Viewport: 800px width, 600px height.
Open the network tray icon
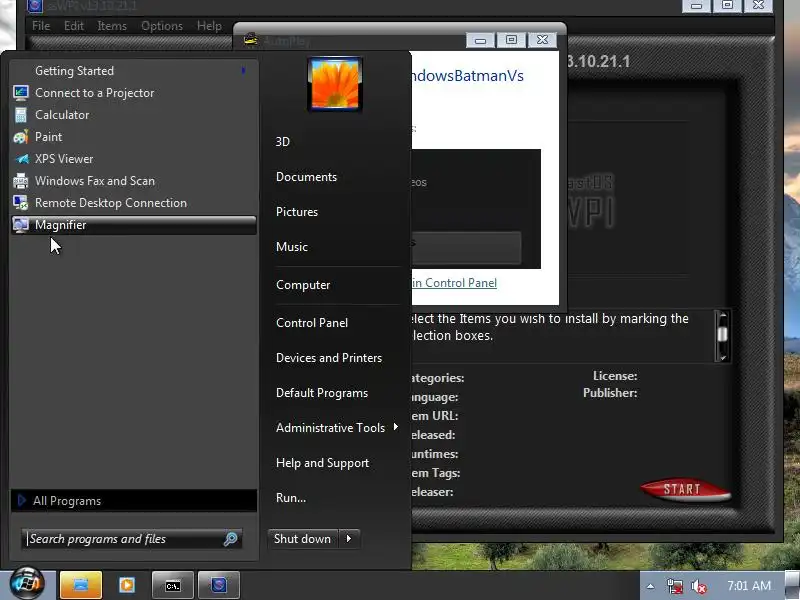[x=674, y=586]
